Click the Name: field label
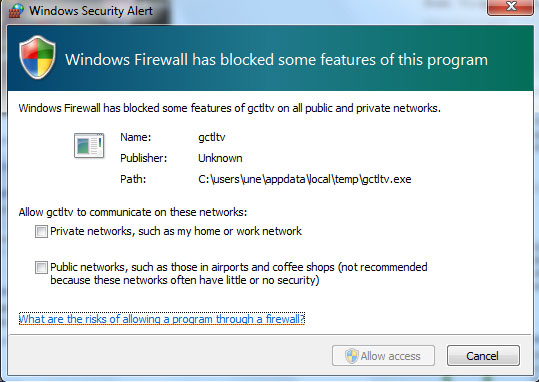 click(x=135, y=138)
